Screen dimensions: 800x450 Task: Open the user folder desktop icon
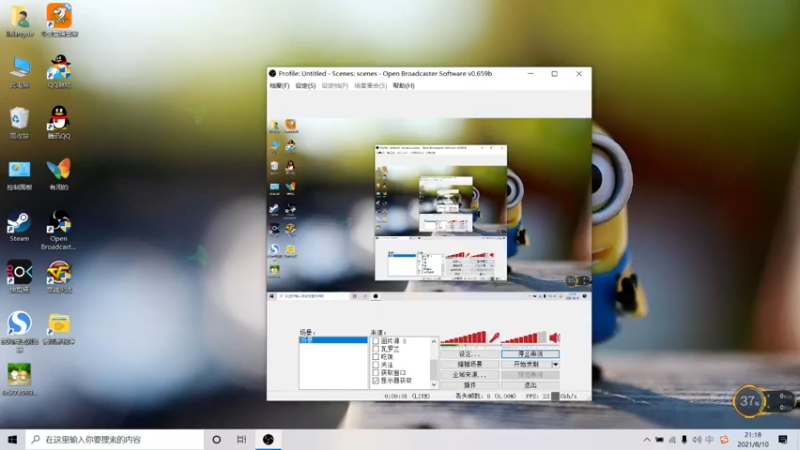point(20,21)
